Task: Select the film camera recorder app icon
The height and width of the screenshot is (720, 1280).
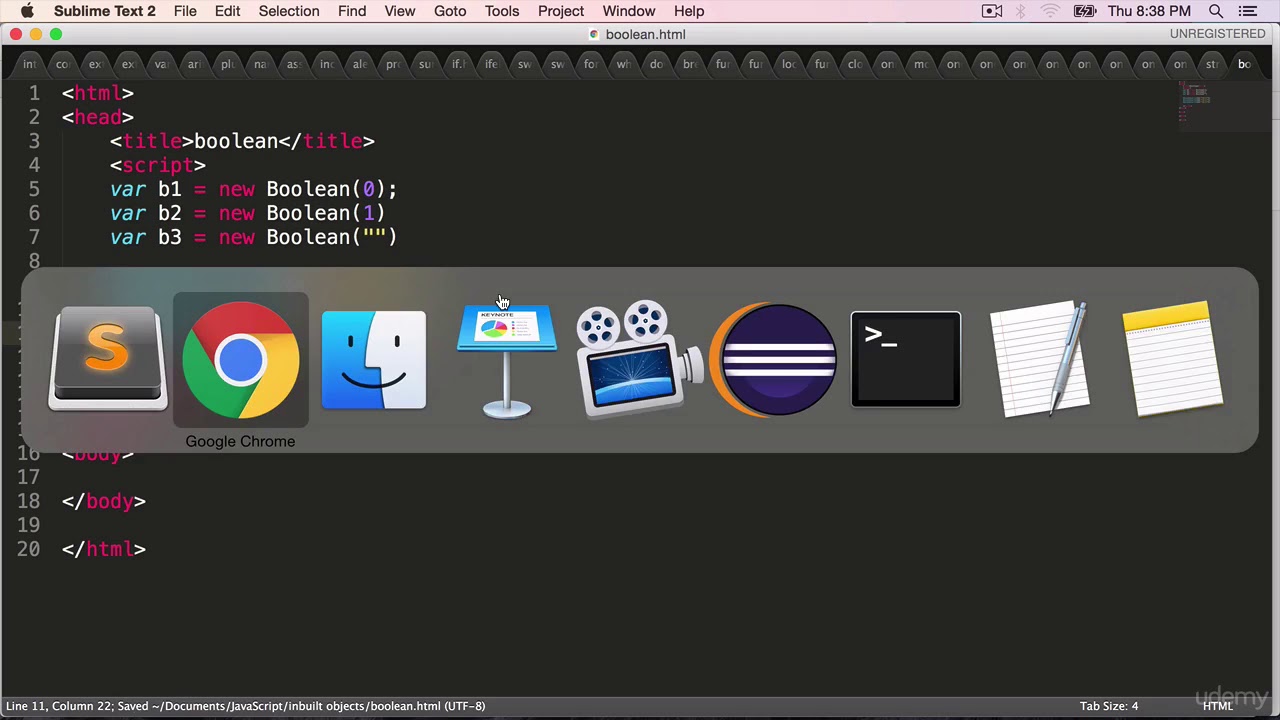Action: (x=639, y=360)
